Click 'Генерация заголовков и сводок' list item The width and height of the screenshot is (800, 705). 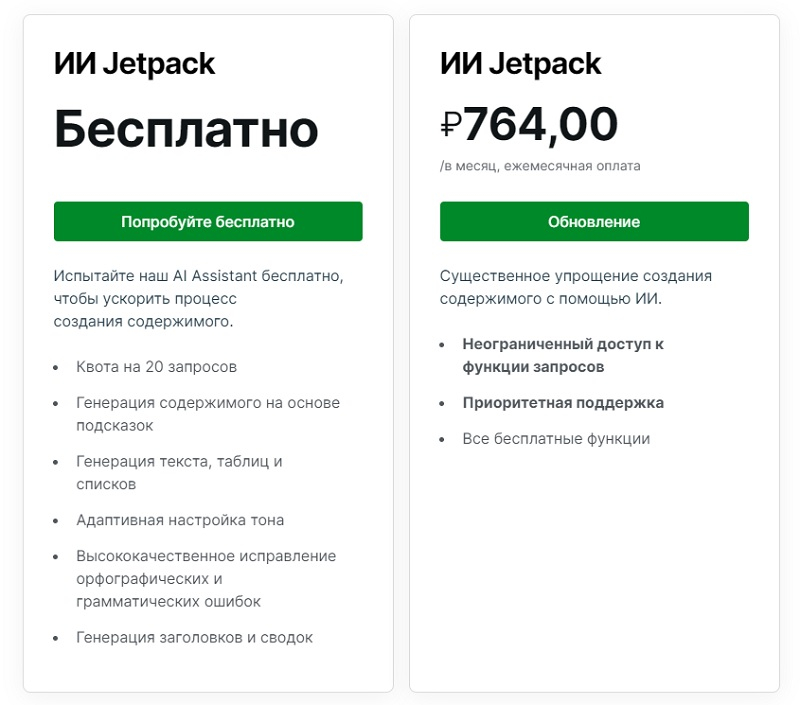(194, 637)
